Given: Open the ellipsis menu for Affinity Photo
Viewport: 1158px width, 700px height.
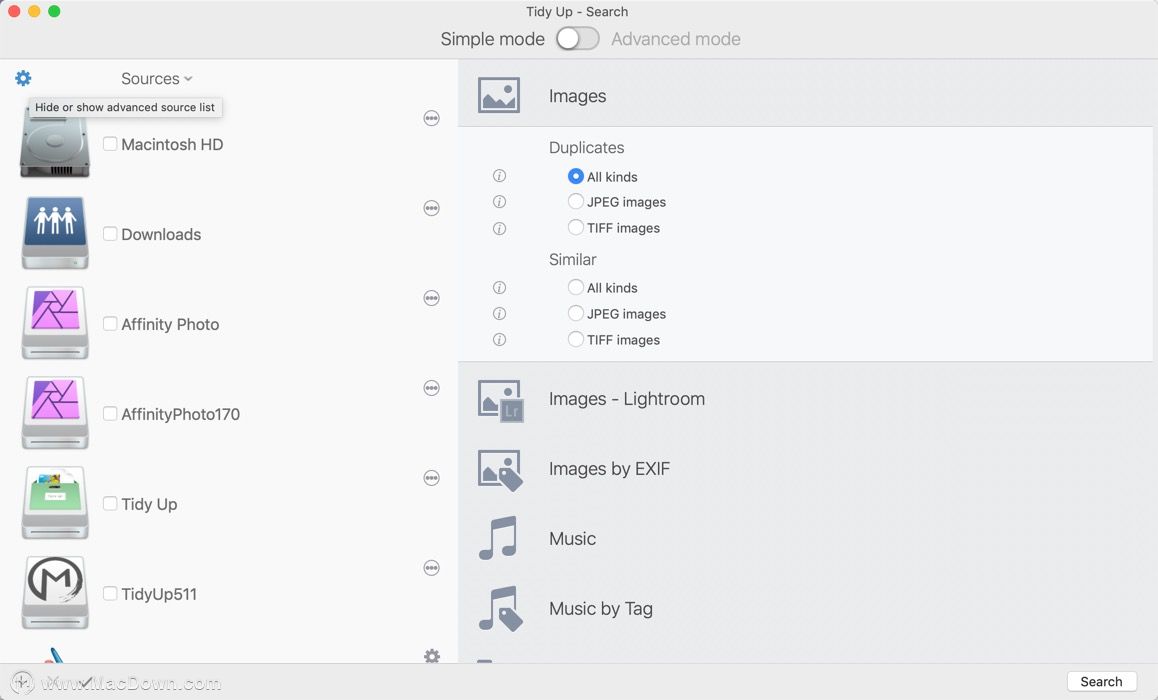Looking at the screenshot, I should pyautogui.click(x=432, y=298).
